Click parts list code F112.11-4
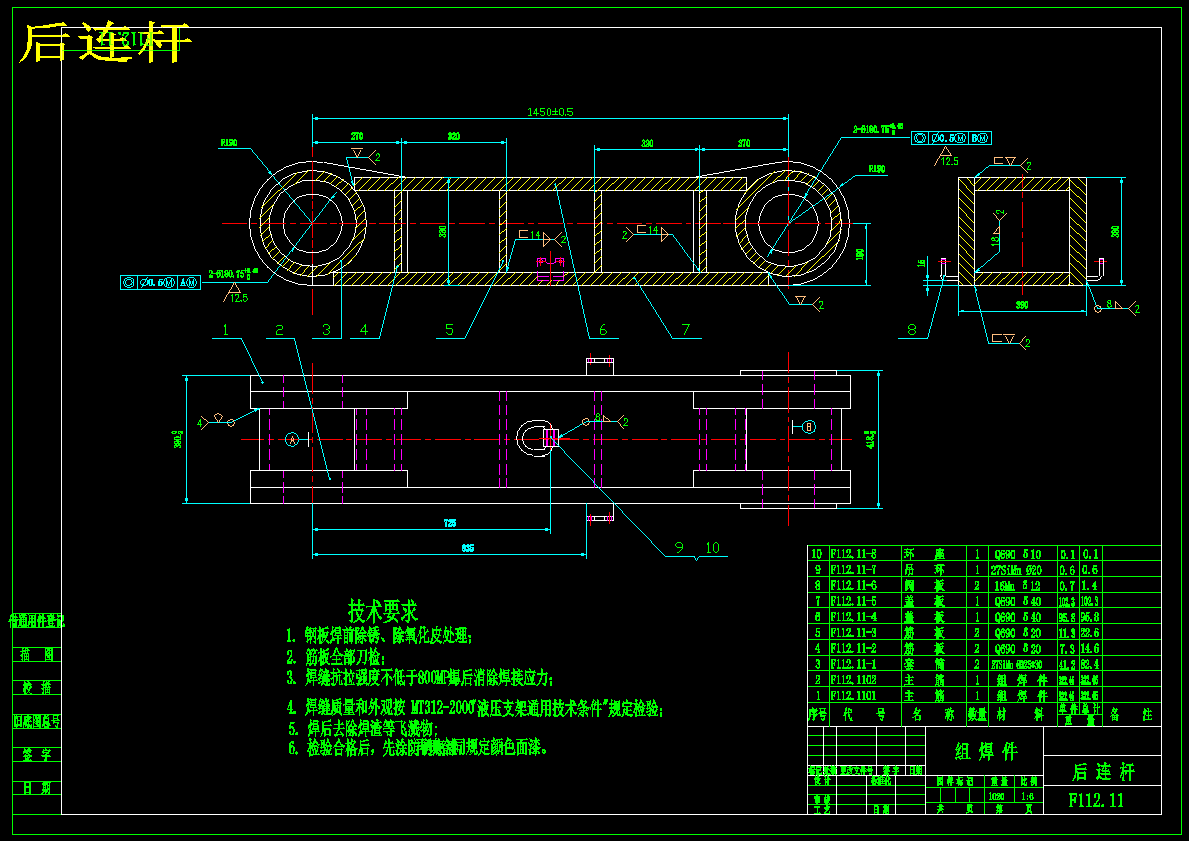 point(854,617)
